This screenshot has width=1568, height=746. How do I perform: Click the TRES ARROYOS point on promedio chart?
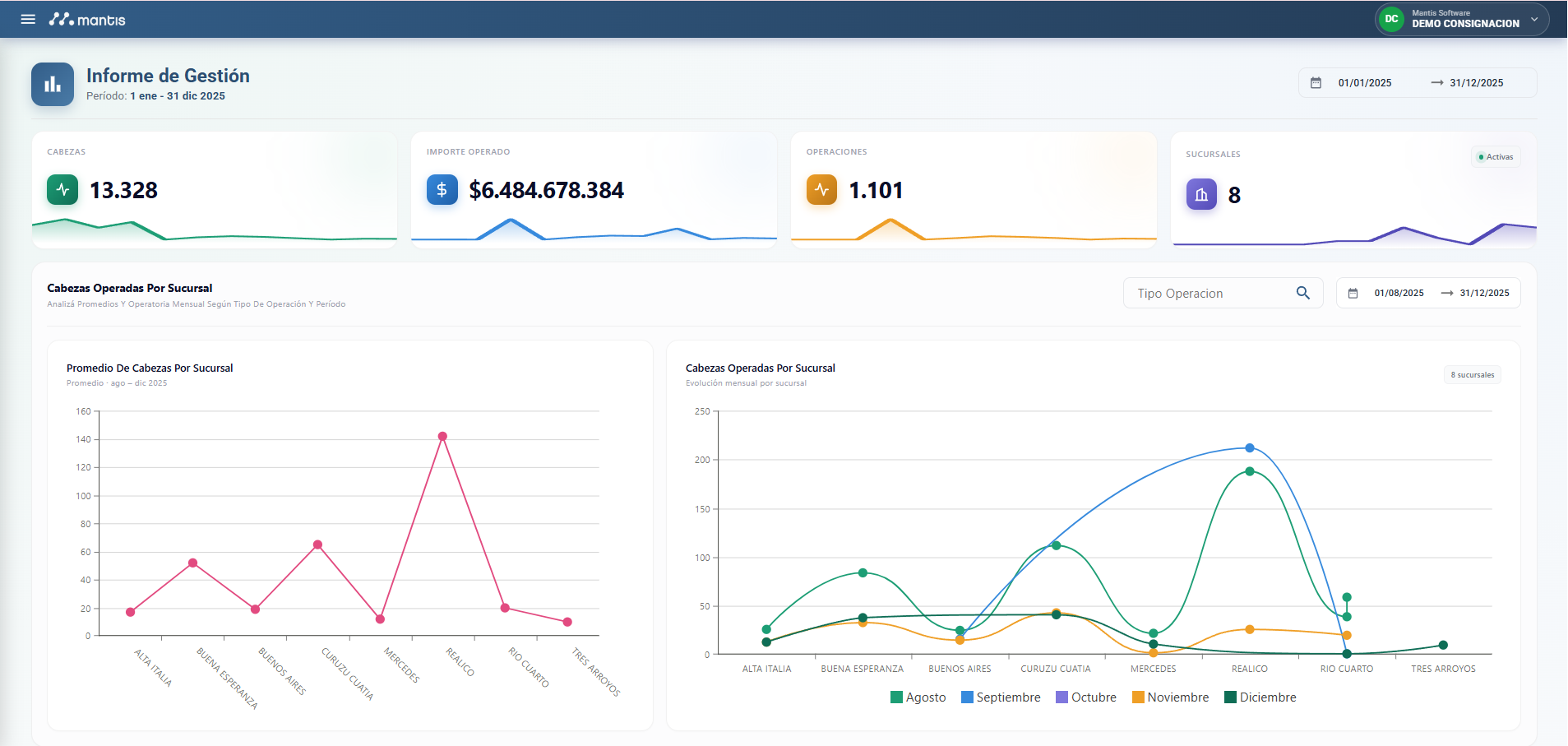click(567, 622)
